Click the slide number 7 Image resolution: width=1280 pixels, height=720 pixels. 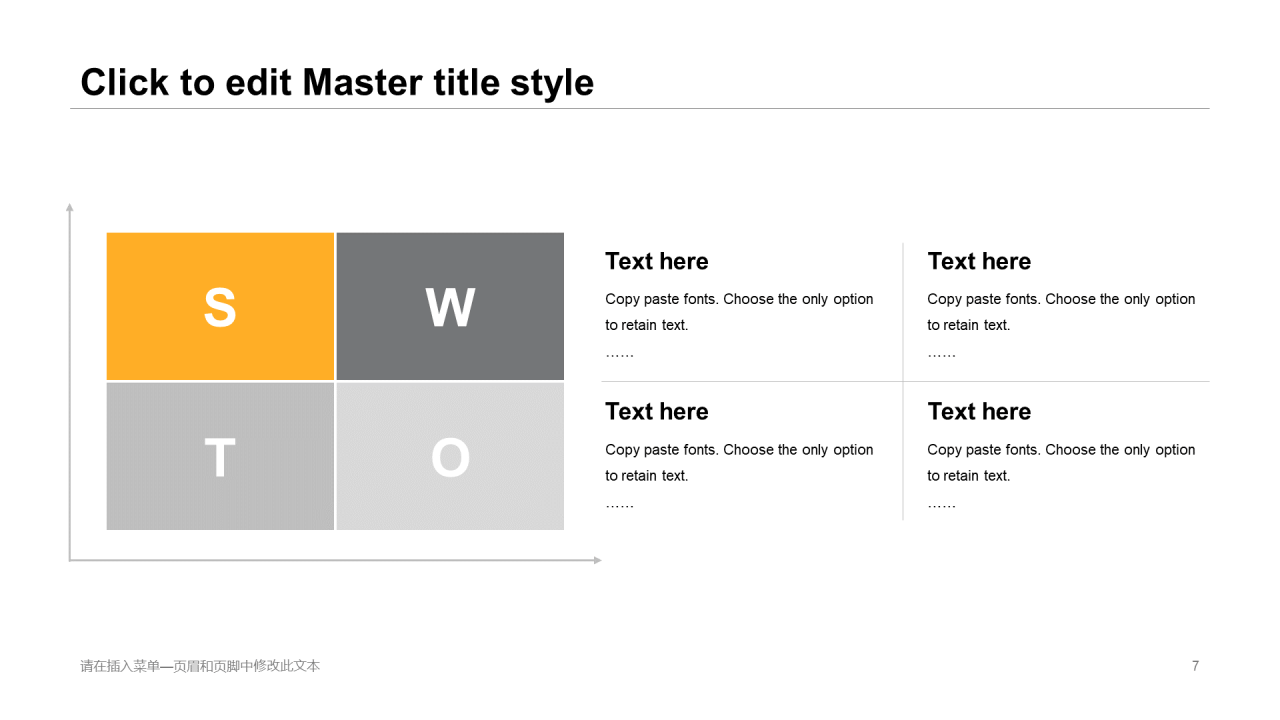[1195, 666]
